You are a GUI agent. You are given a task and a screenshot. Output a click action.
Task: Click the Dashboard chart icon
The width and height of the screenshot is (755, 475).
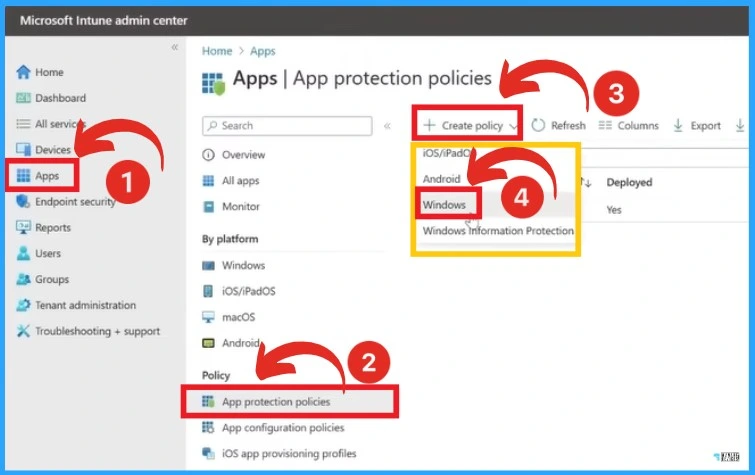(x=23, y=98)
